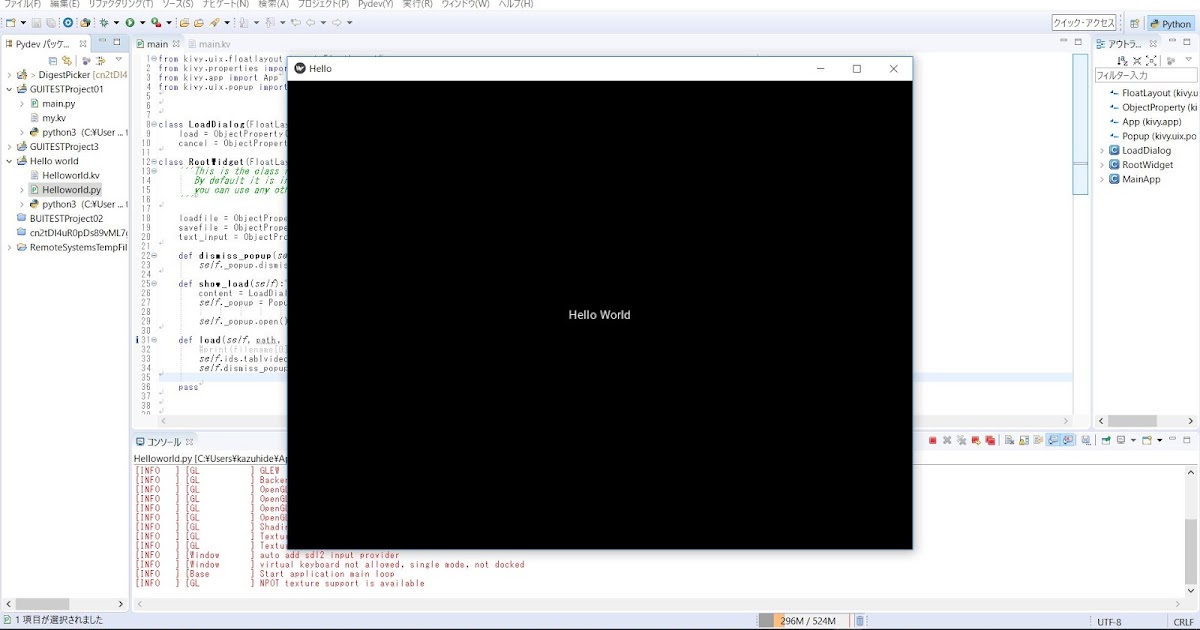The width and height of the screenshot is (1200, 630).
Task: Collapse all nodes in the Outline view
Action: tap(1137, 59)
